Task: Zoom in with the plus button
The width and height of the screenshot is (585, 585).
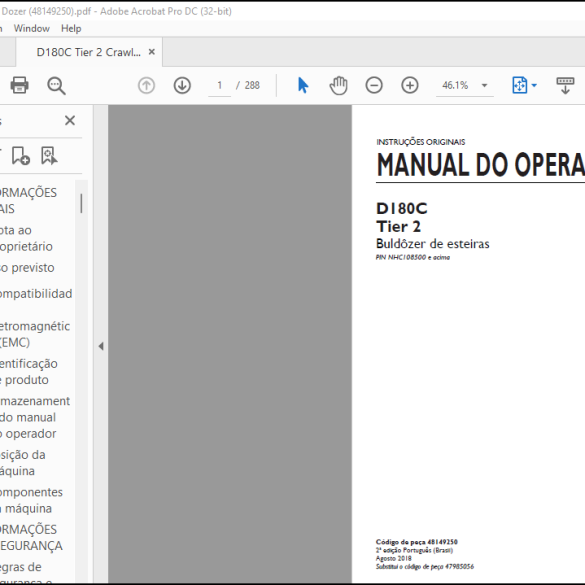Action: pyautogui.click(x=410, y=85)
